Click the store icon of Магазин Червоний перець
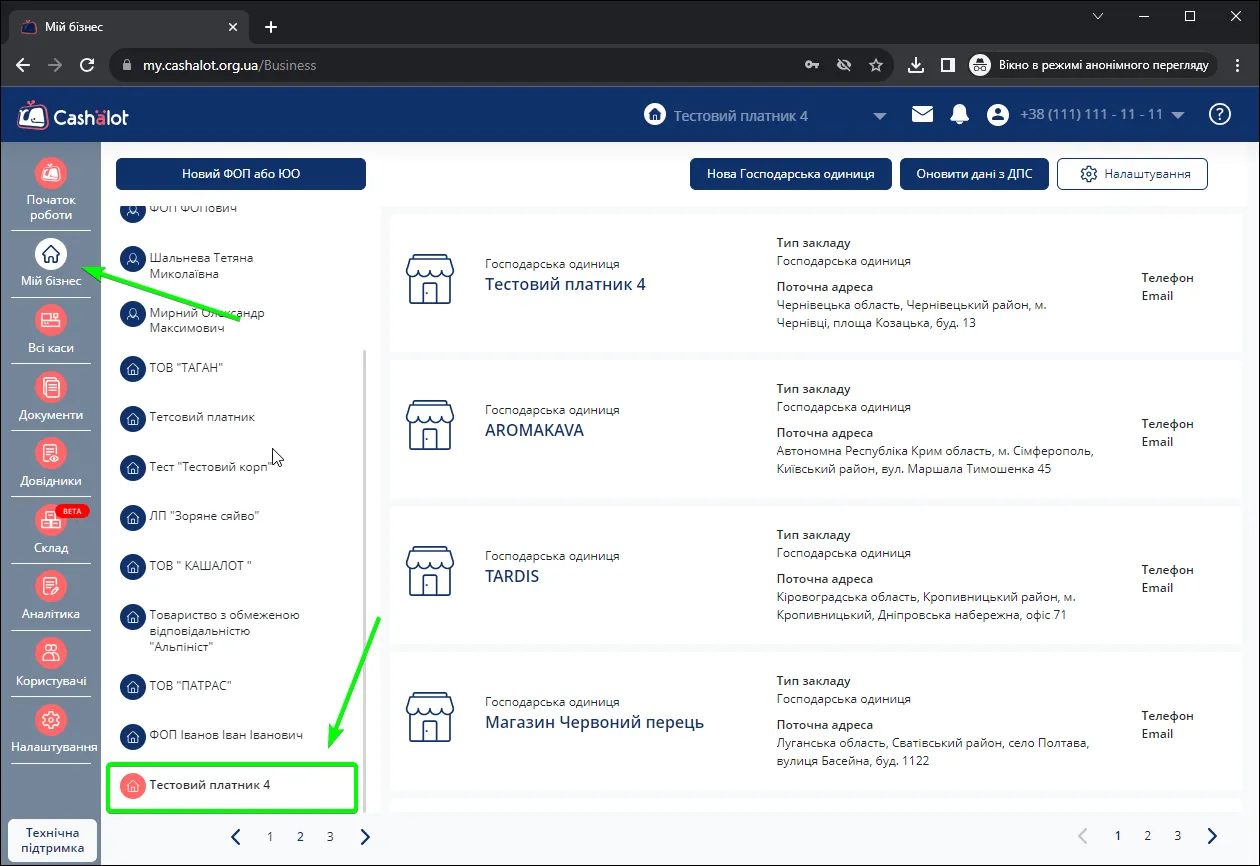This screenshot has width=1260, height=866. 430,717
